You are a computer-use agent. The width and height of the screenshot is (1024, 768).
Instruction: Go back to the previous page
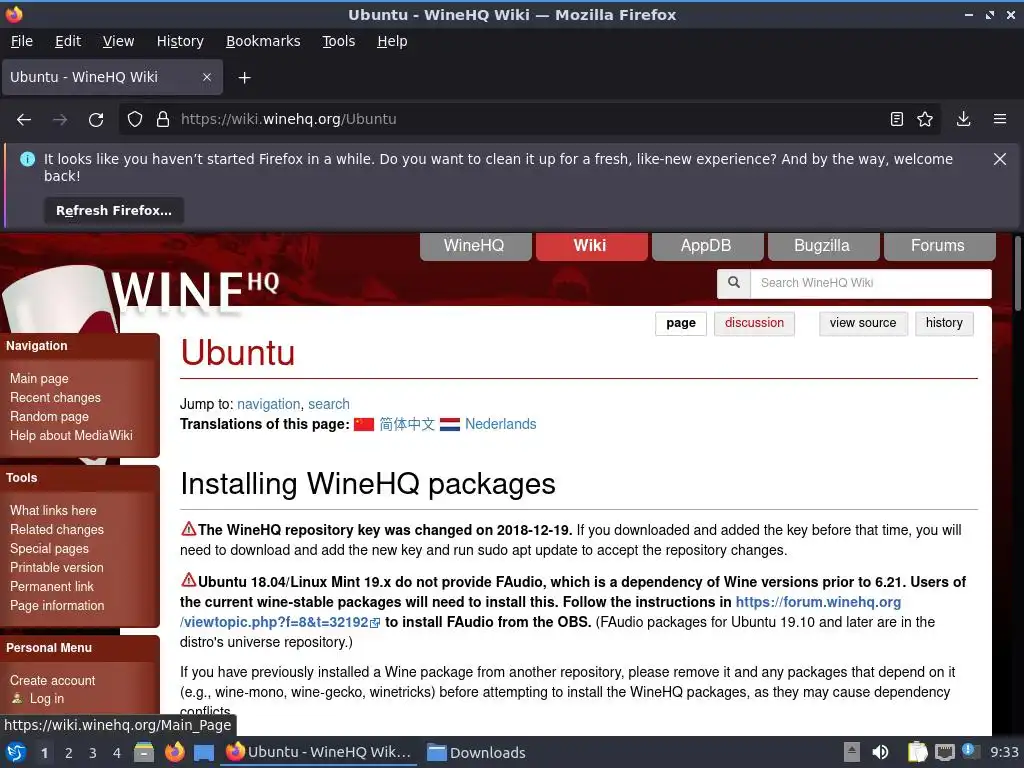24,120
